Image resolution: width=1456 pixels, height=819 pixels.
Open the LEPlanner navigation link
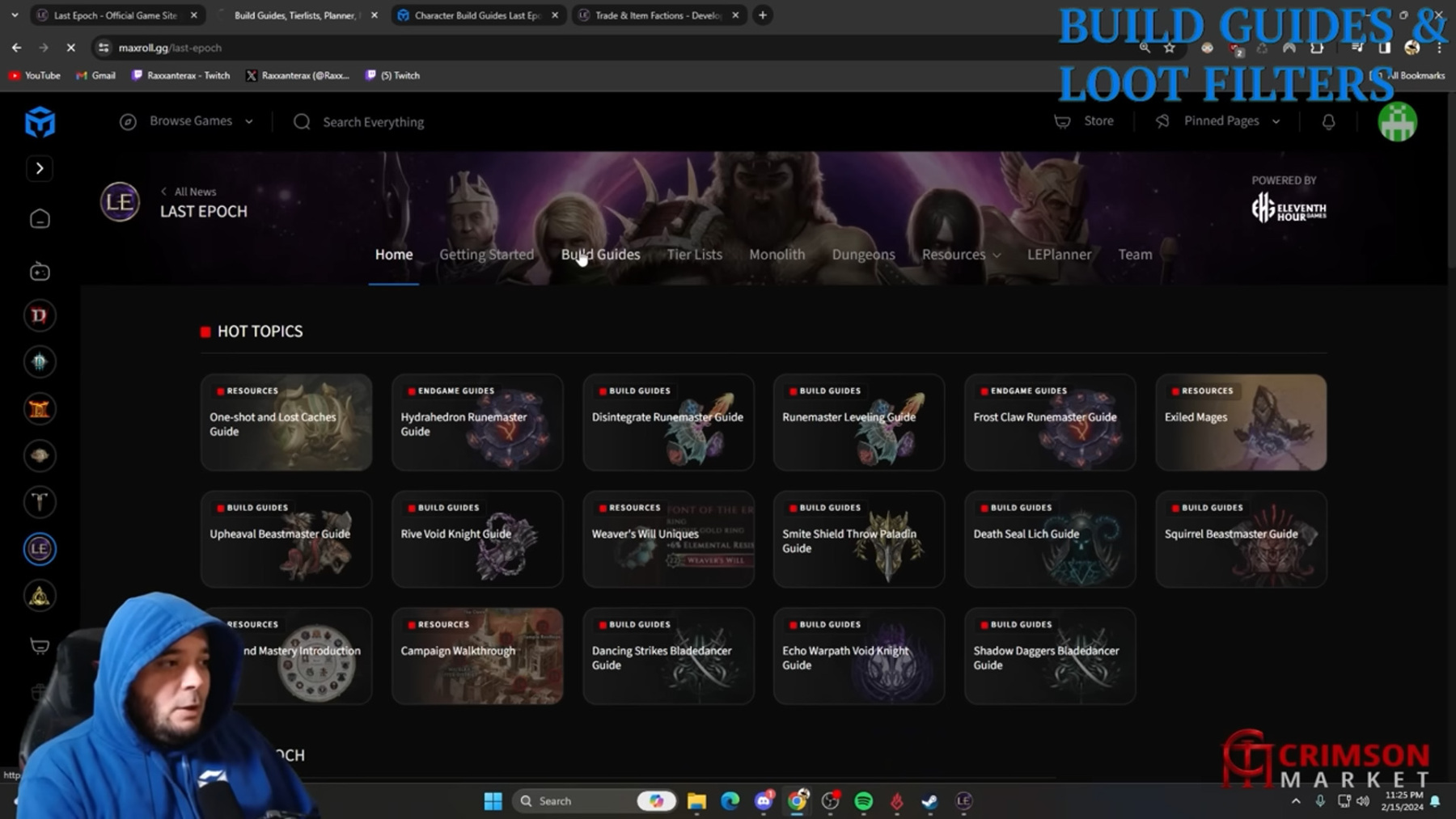pos(1059,255)
